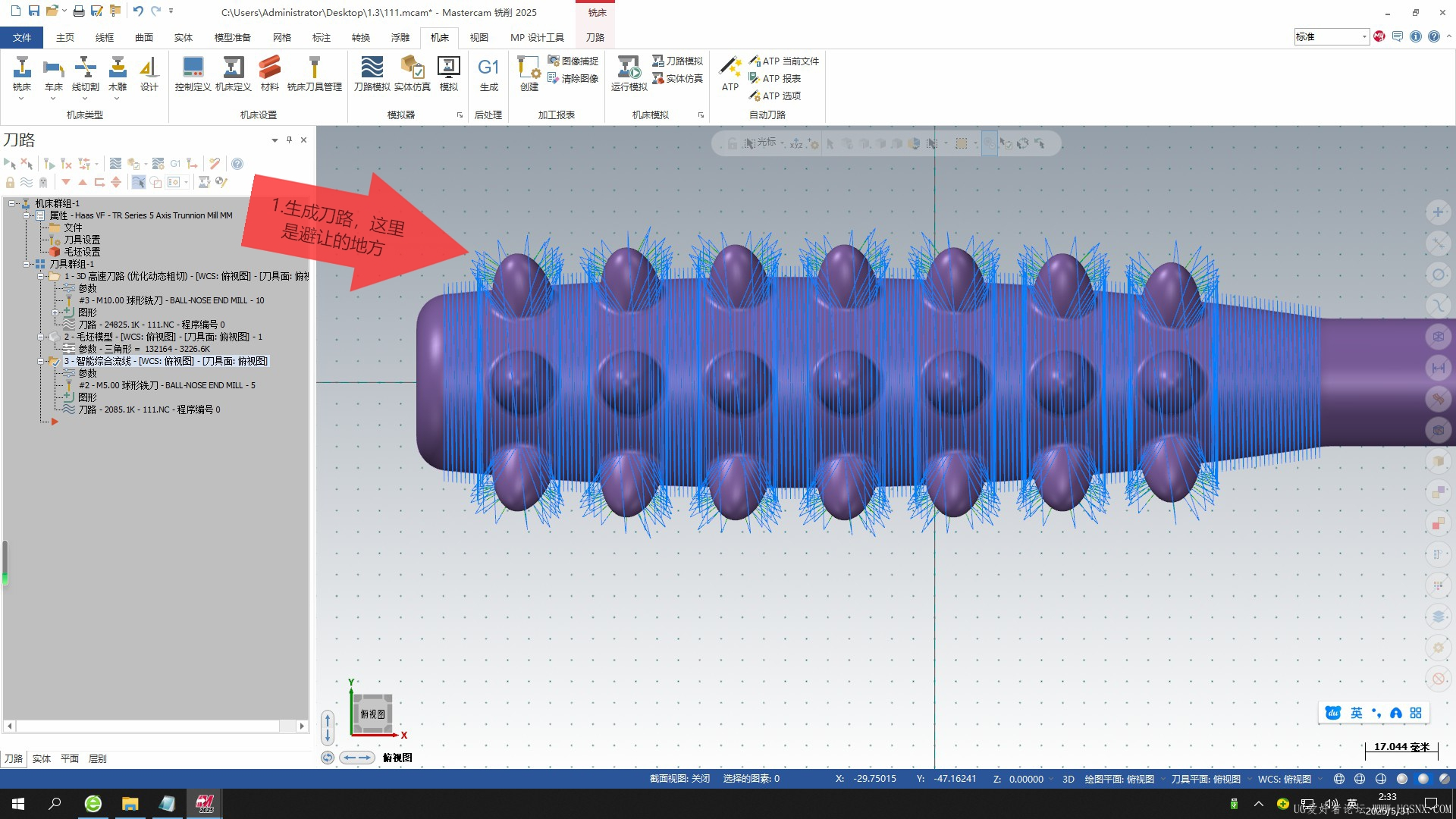
Task: Regenerate all selected operations in toolpath manager
Action: point(49,164)
